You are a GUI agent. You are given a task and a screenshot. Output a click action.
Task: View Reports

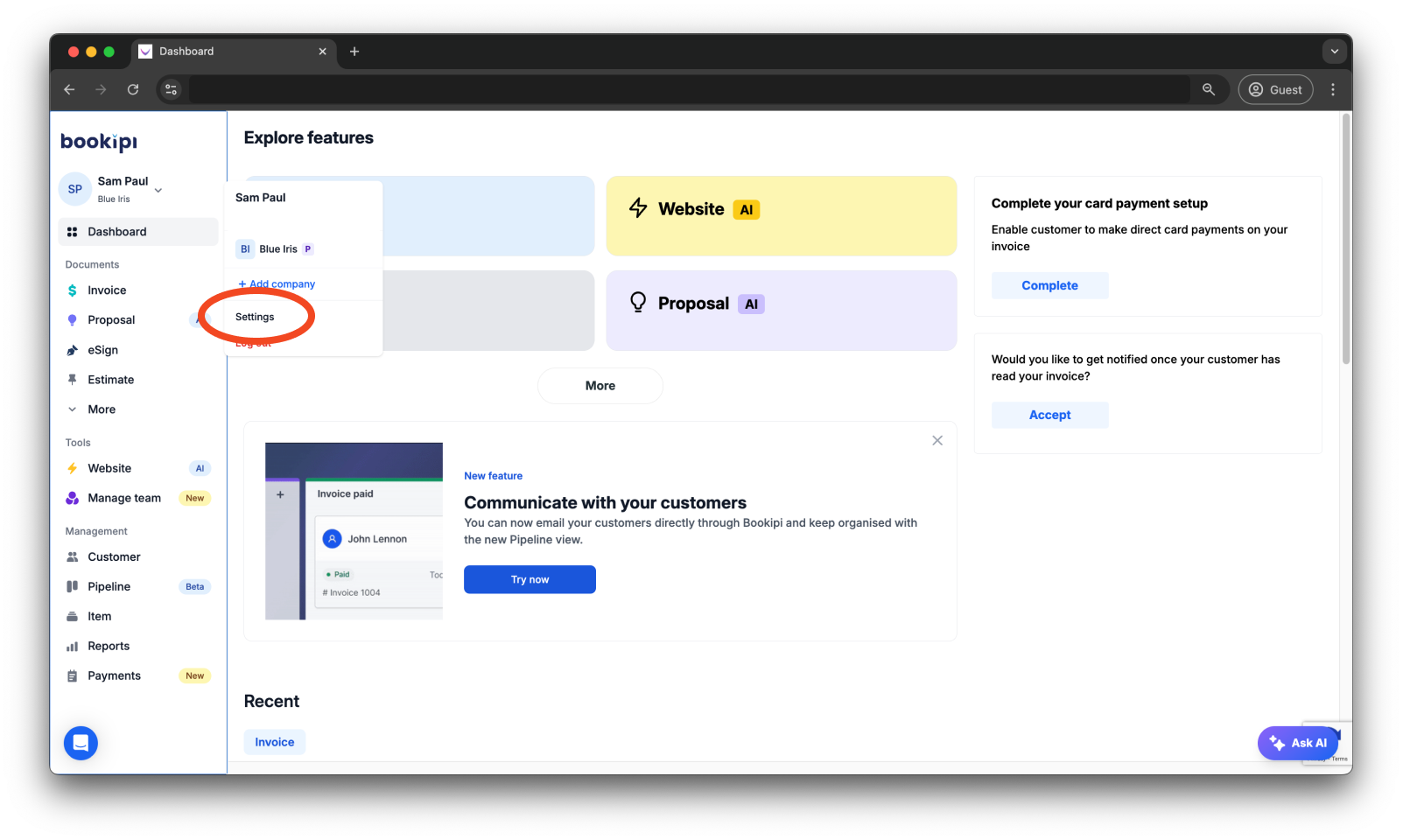[x=108, y=646]
